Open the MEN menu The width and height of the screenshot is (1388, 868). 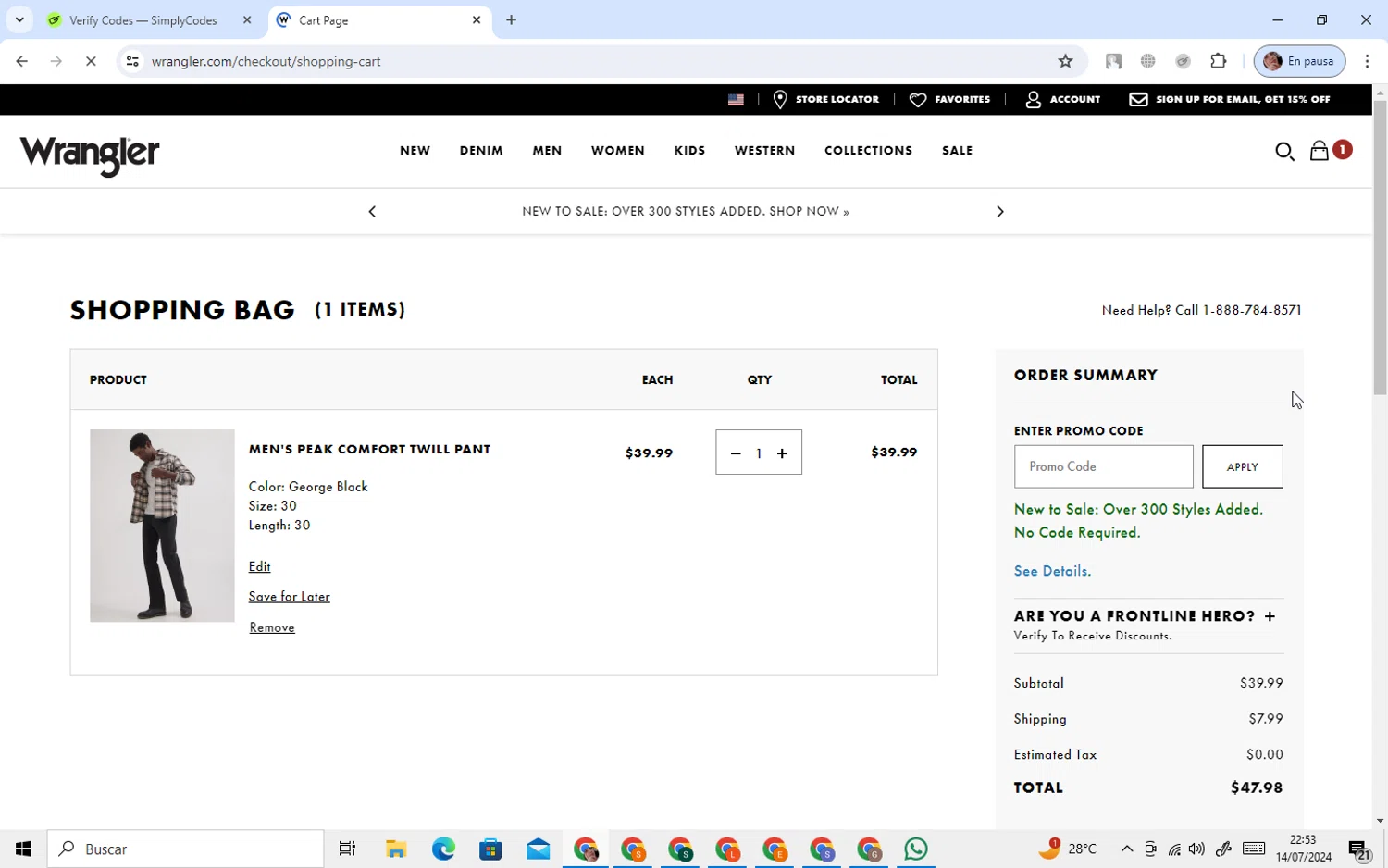(x=547, y=151)
